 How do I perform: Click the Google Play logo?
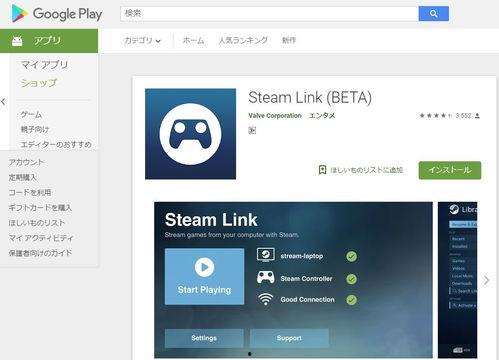tap(57, 14)
